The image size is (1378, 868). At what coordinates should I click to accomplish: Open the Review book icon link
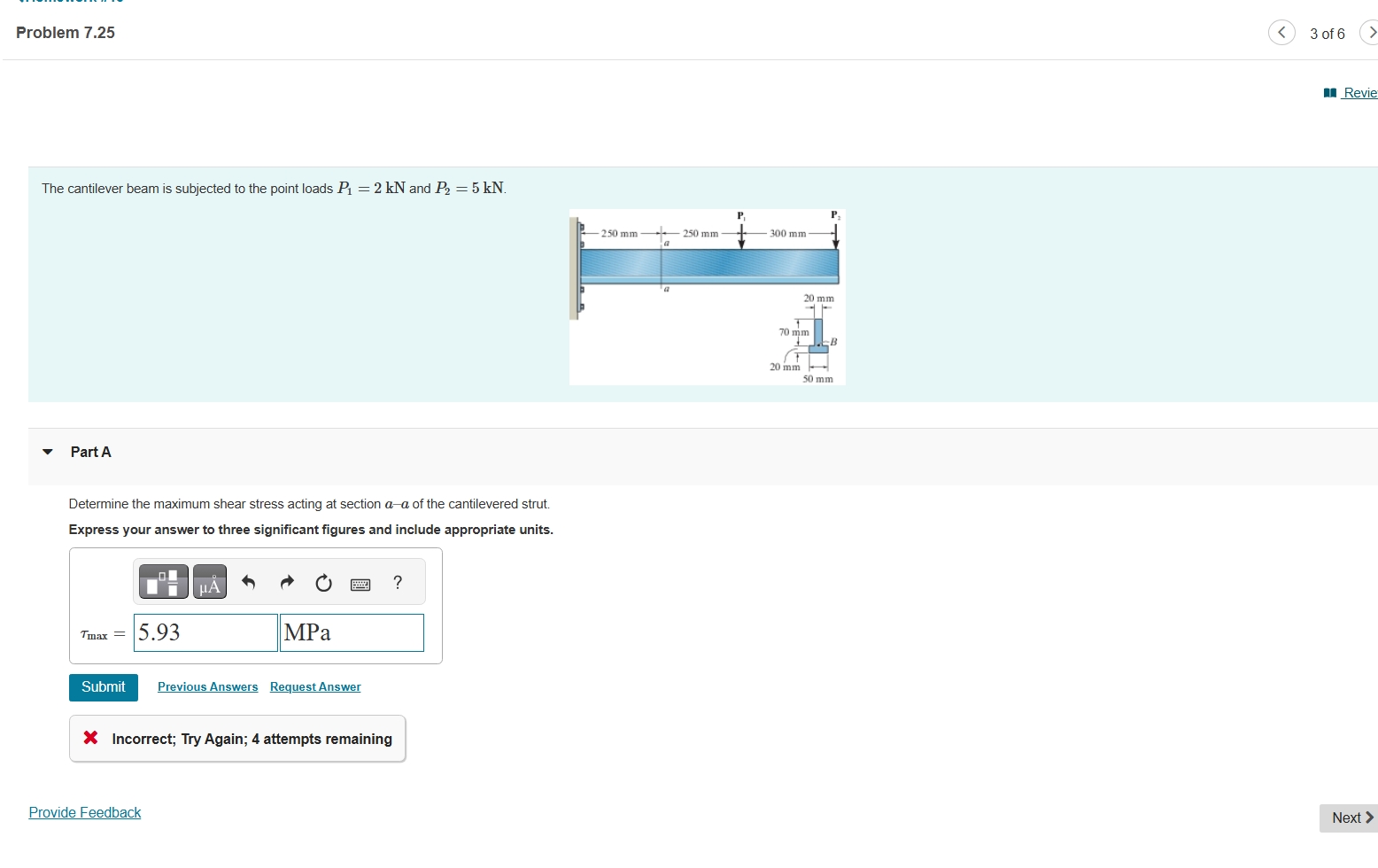click(x=1350, y=93)
